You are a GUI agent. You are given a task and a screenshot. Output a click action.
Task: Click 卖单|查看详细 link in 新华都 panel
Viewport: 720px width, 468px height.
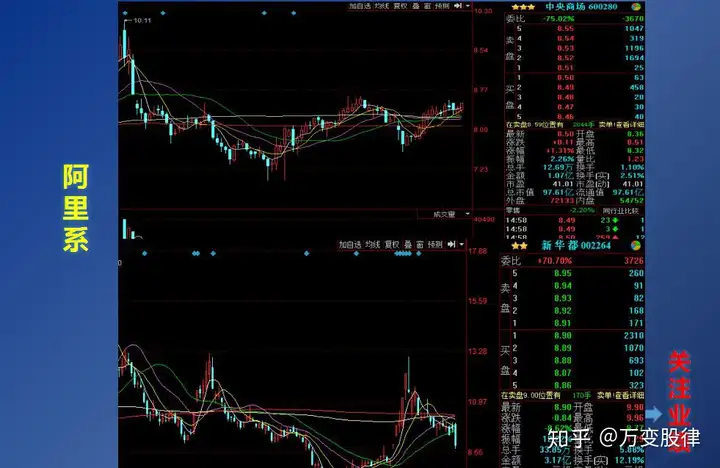click(620, 395)
